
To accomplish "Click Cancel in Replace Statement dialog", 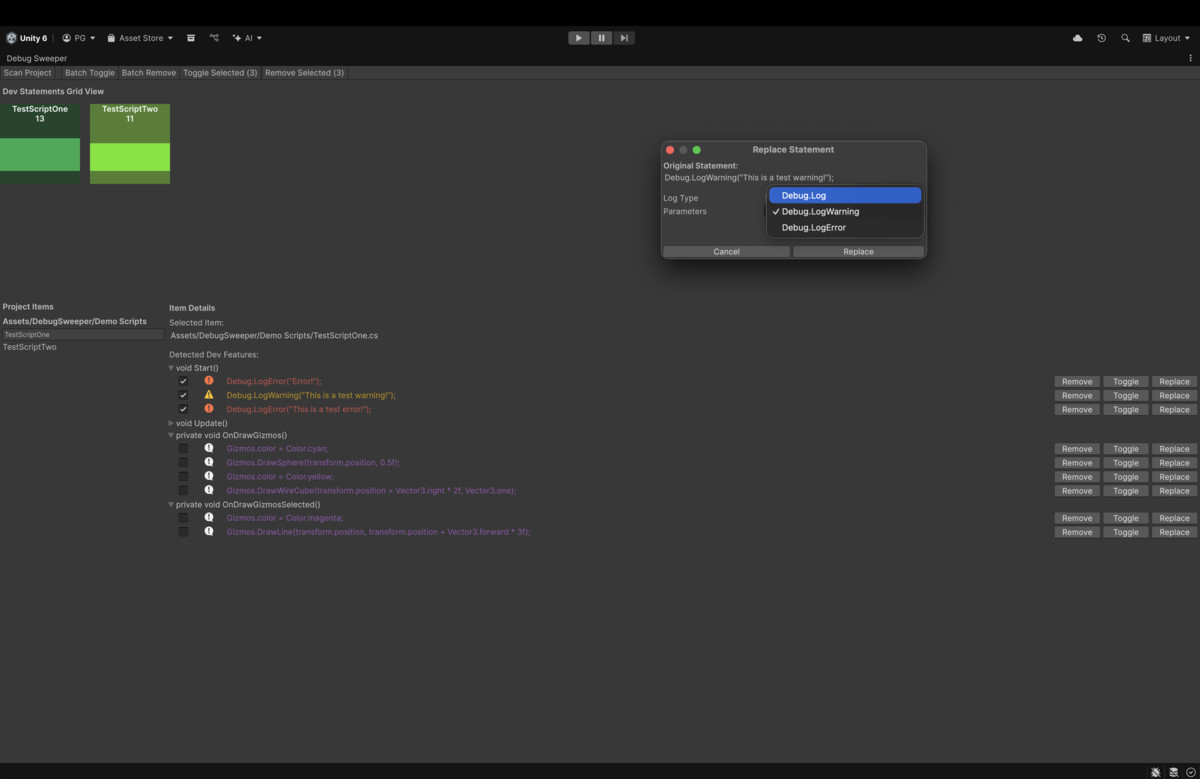I will [727, 252].
